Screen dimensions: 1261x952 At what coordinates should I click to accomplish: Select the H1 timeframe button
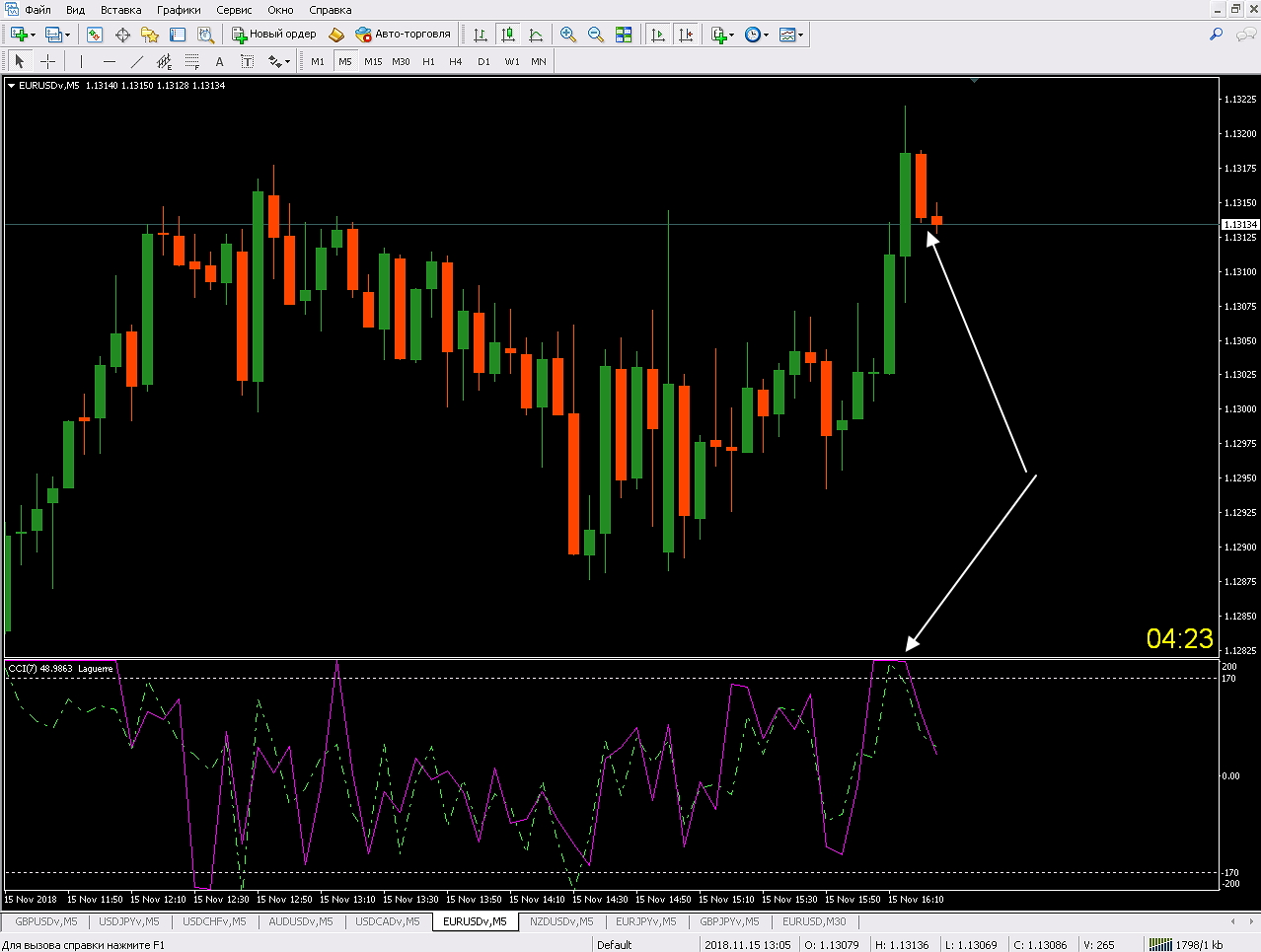pyautogui.click(x=428, y=61)
